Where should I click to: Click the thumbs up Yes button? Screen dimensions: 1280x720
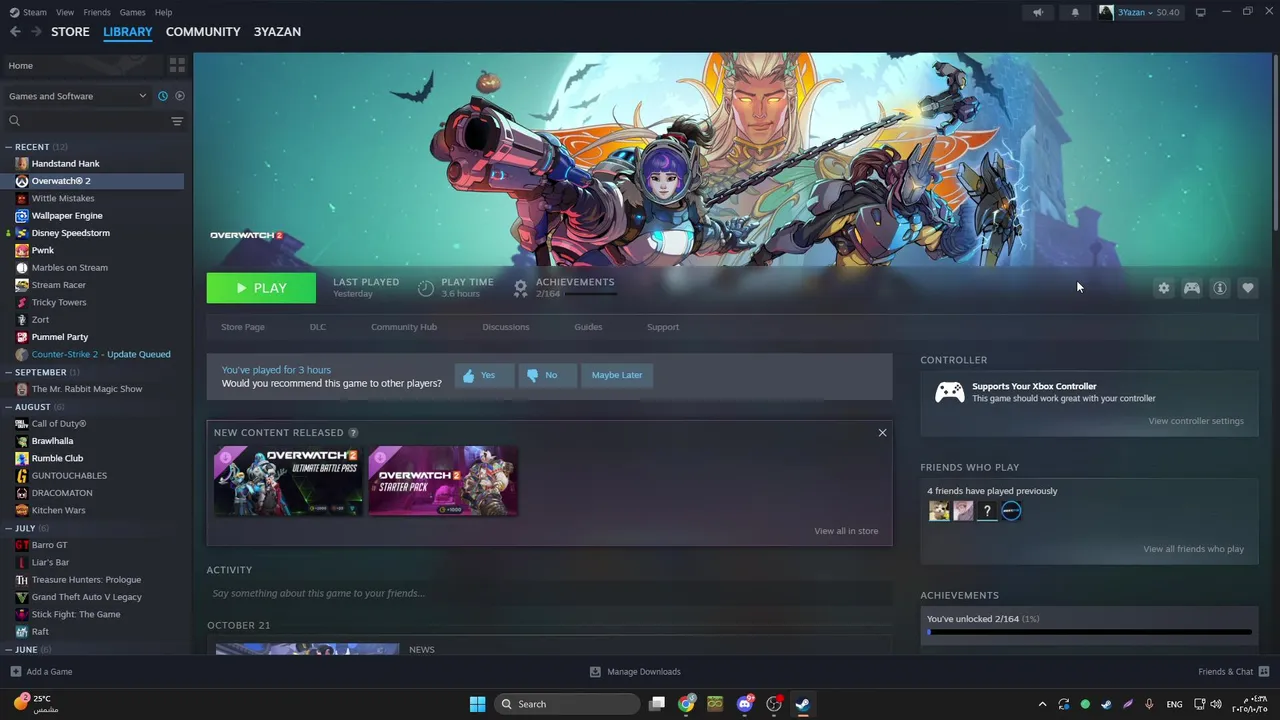(484, 375)
